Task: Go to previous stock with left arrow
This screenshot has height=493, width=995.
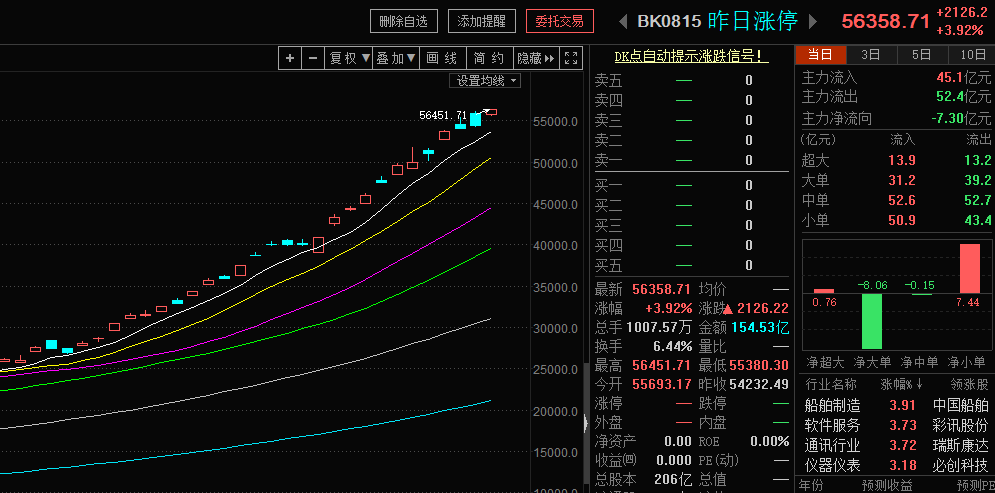Action: pos(622,21)
